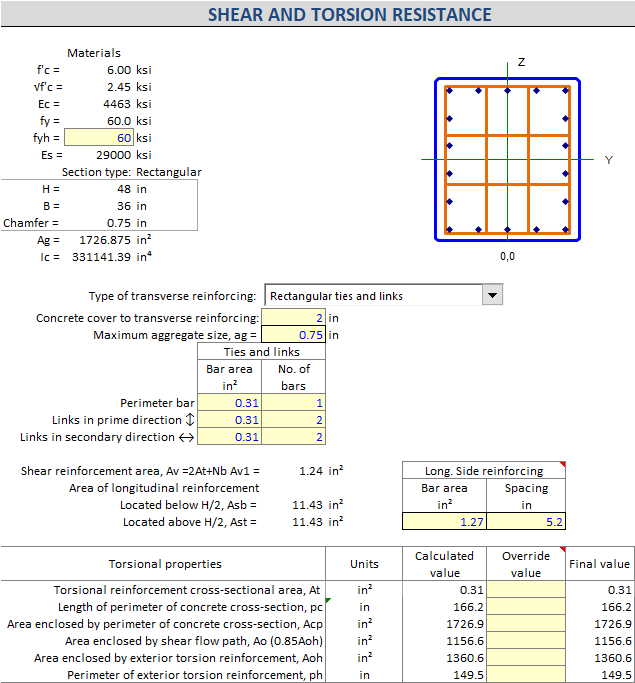Image resolution: width=635 pixels, height=683 pixels.
Task: Click the Av value 1.24
Action: (x=311, y=471)
